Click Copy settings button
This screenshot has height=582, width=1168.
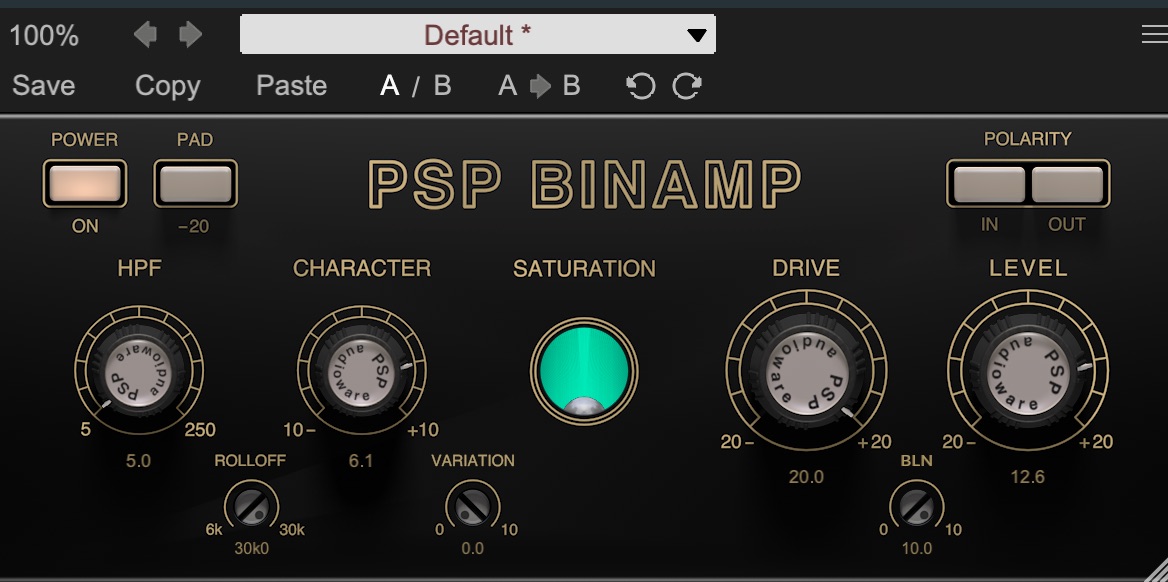(167, 86)
